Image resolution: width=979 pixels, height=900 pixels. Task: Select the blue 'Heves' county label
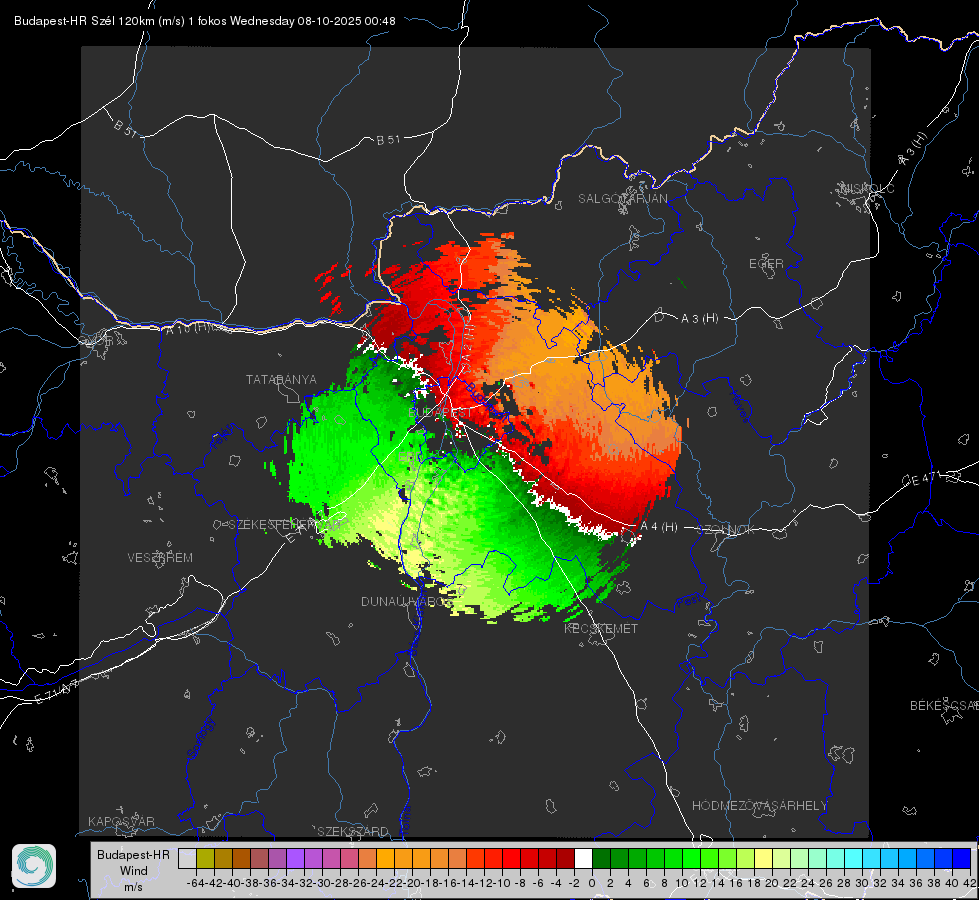coord(740,406)
